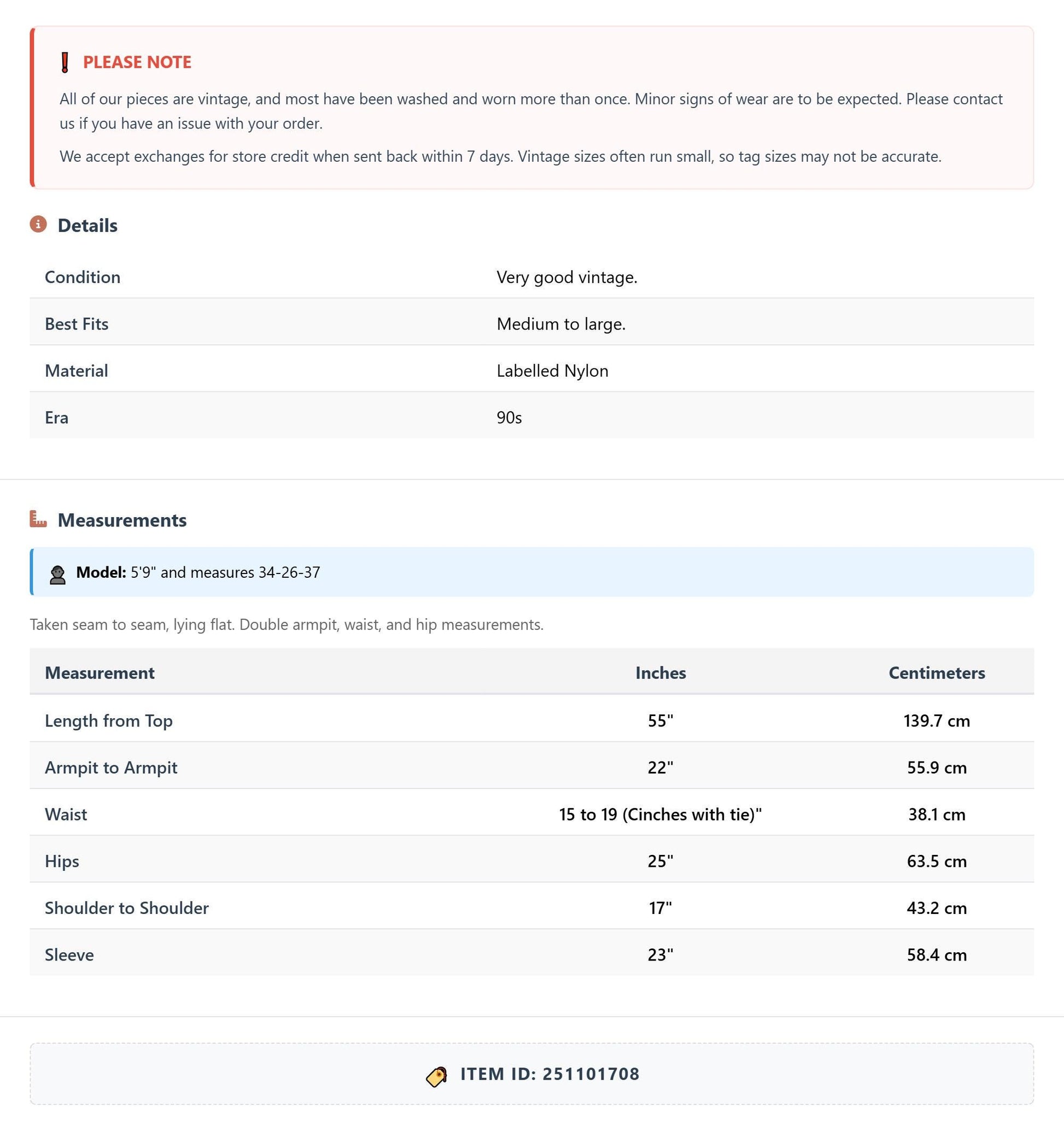Image resolution: width=1064 pixels, height=1131 pixels.
Task: Click the Measurements ruler icon
Action: click(x=38, y=519)
